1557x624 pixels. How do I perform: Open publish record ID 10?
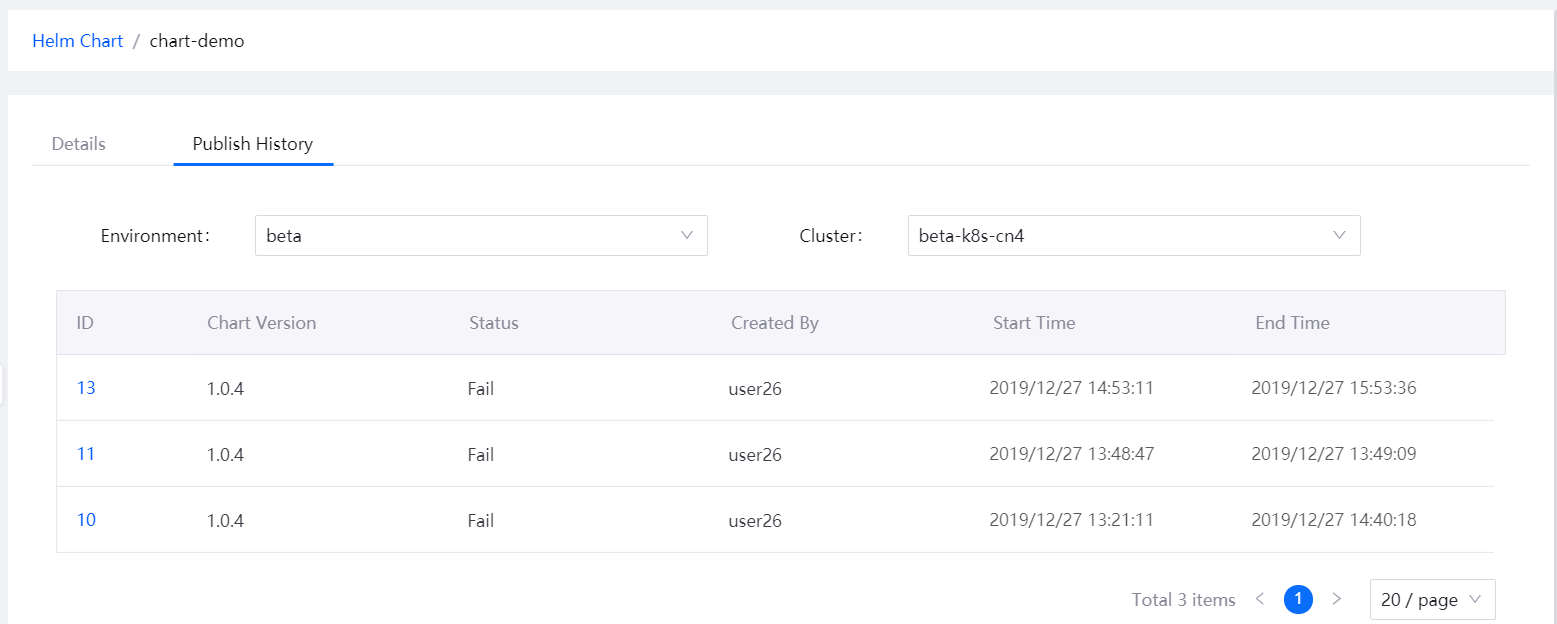[86, 520]
